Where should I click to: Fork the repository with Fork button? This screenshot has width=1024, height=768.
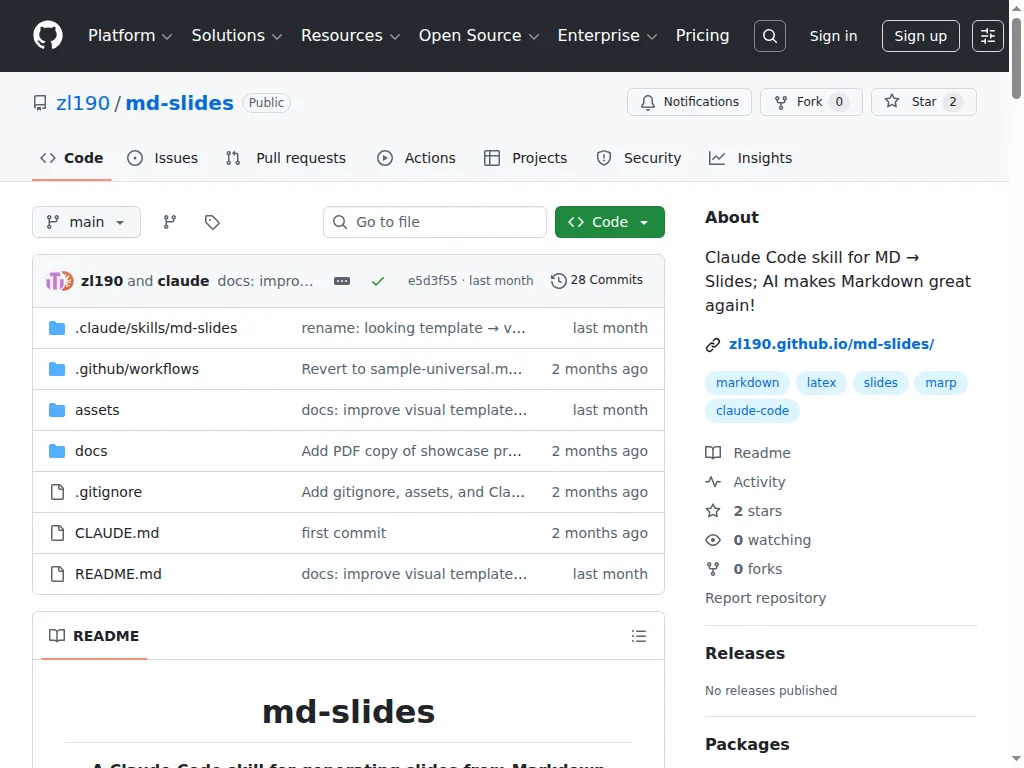point(810,102)
